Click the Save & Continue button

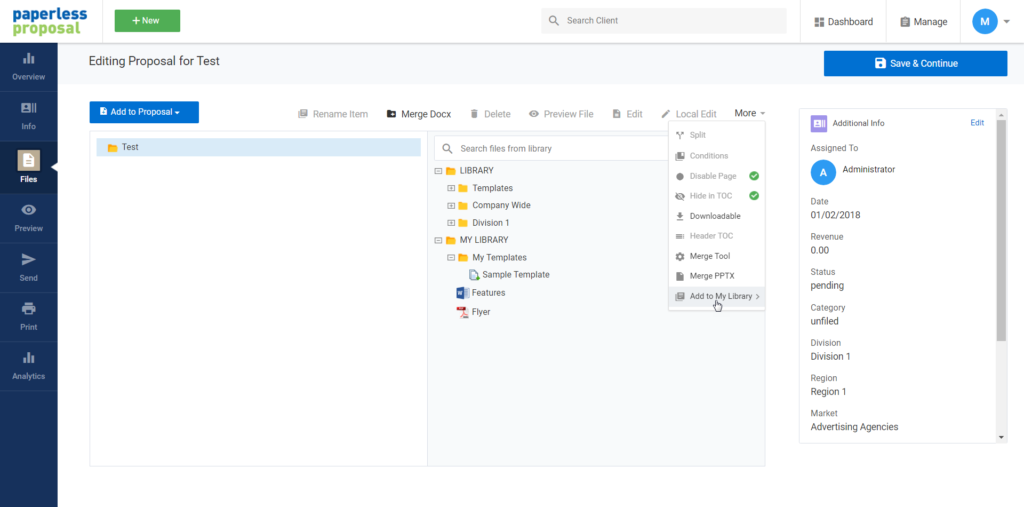(x=915, y=63)
